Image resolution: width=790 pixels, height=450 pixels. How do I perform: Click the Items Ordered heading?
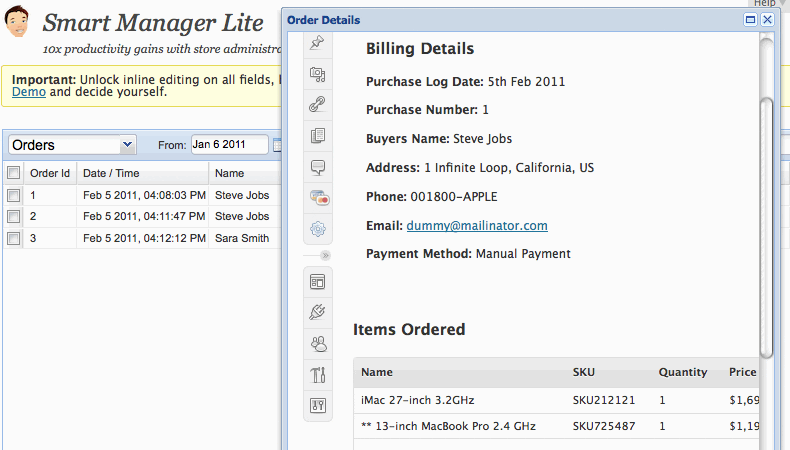coord(409,330)
